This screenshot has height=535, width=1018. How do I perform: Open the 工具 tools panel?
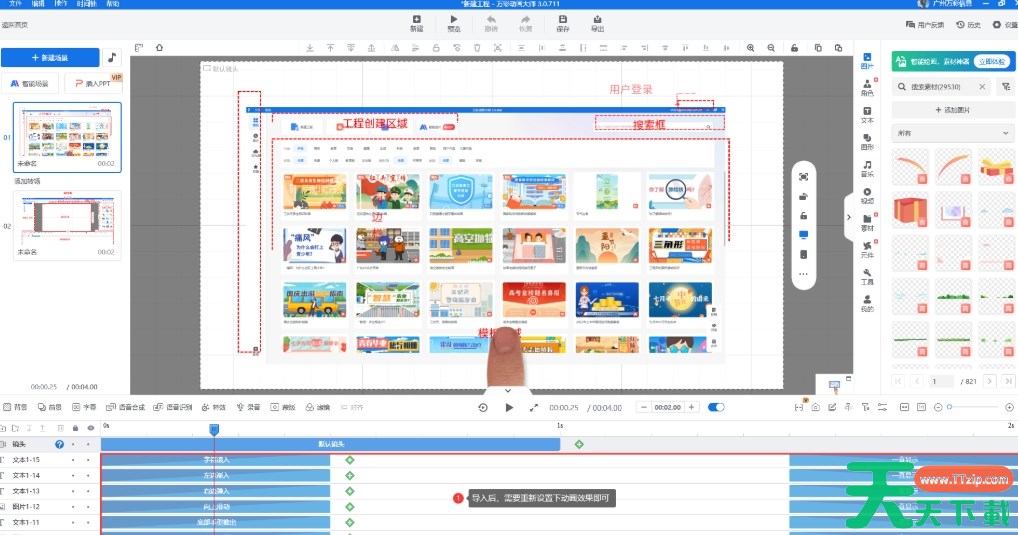(x=867, y=276)
